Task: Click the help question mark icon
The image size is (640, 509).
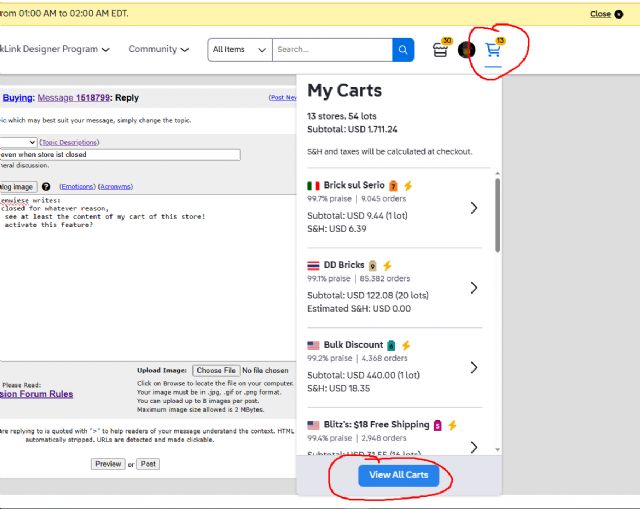Action: 46,187
